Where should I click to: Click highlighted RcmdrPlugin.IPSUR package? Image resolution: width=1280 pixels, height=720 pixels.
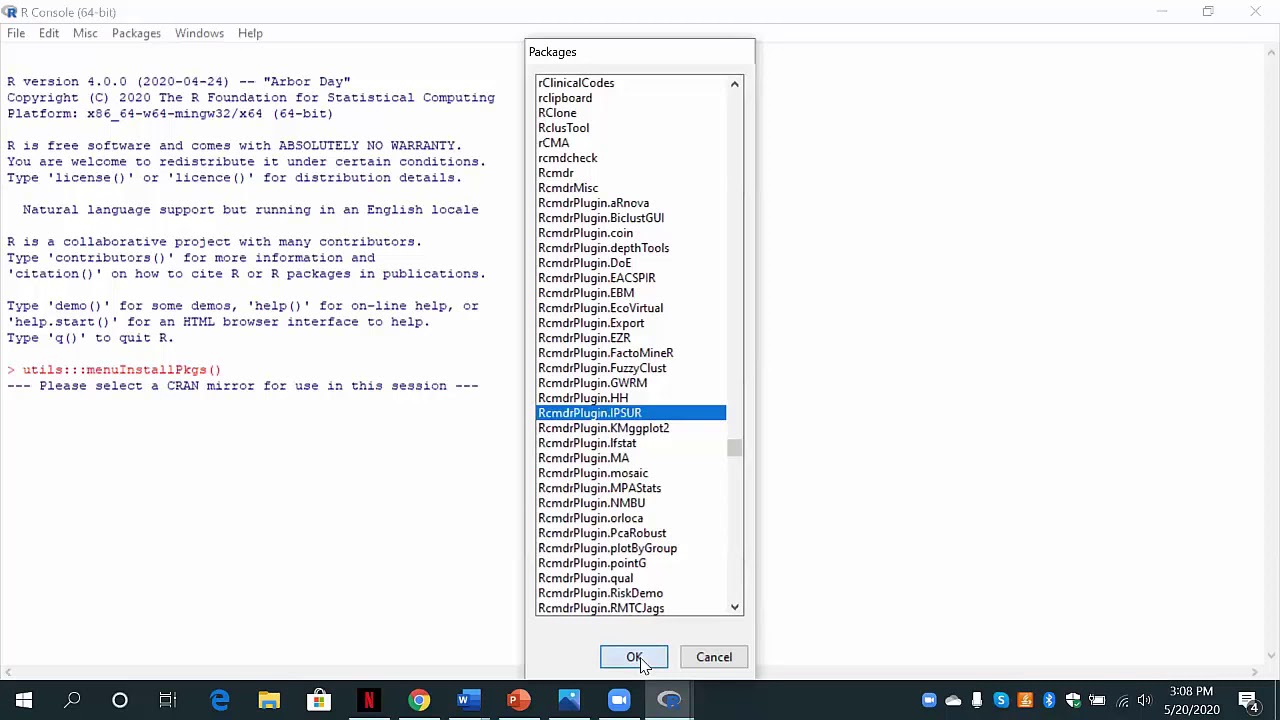(x=631, y=413)
